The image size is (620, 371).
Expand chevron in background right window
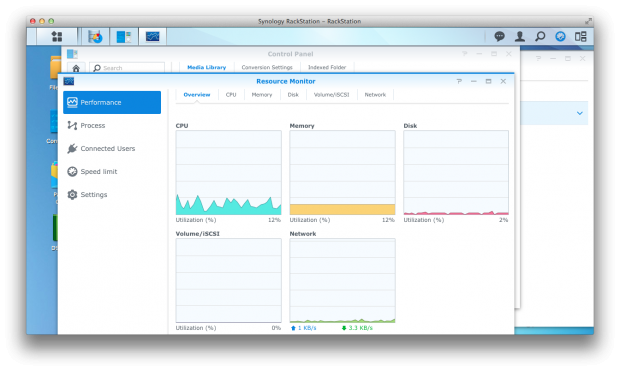580,113
